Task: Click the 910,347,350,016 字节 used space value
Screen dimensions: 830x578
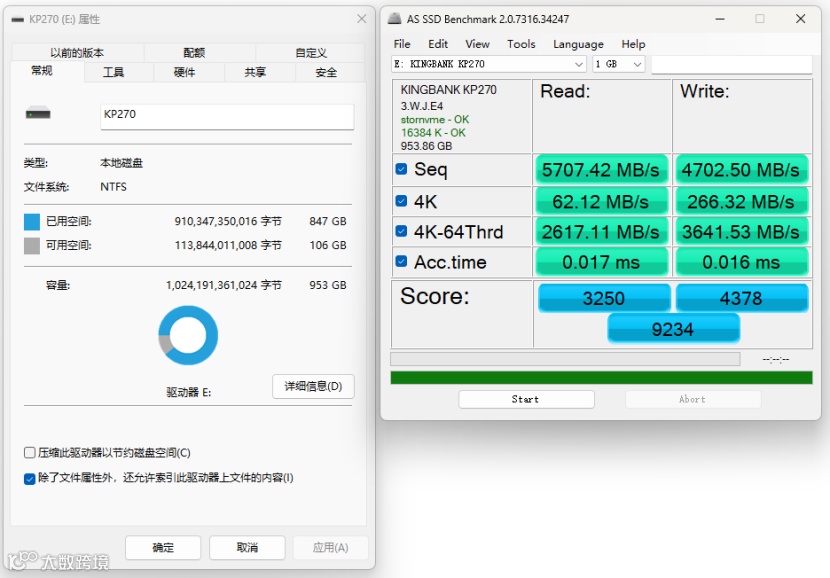Action: pos(228,221)
